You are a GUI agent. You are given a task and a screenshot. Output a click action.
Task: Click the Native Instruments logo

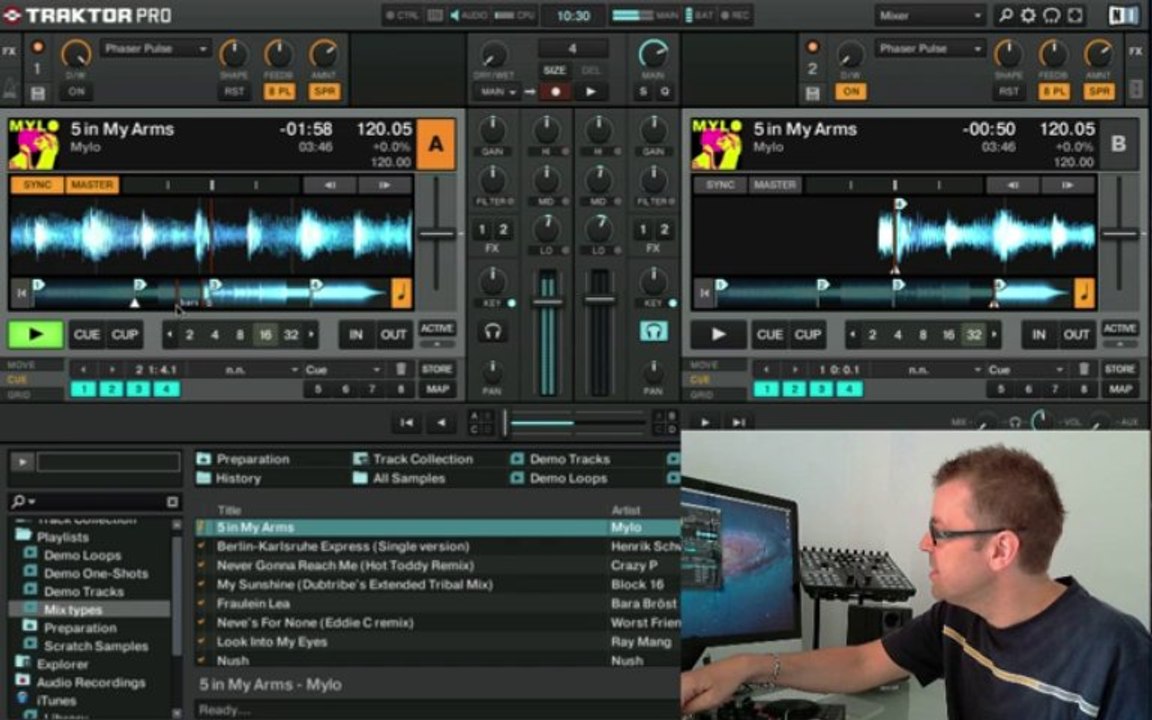(1123, 15)
